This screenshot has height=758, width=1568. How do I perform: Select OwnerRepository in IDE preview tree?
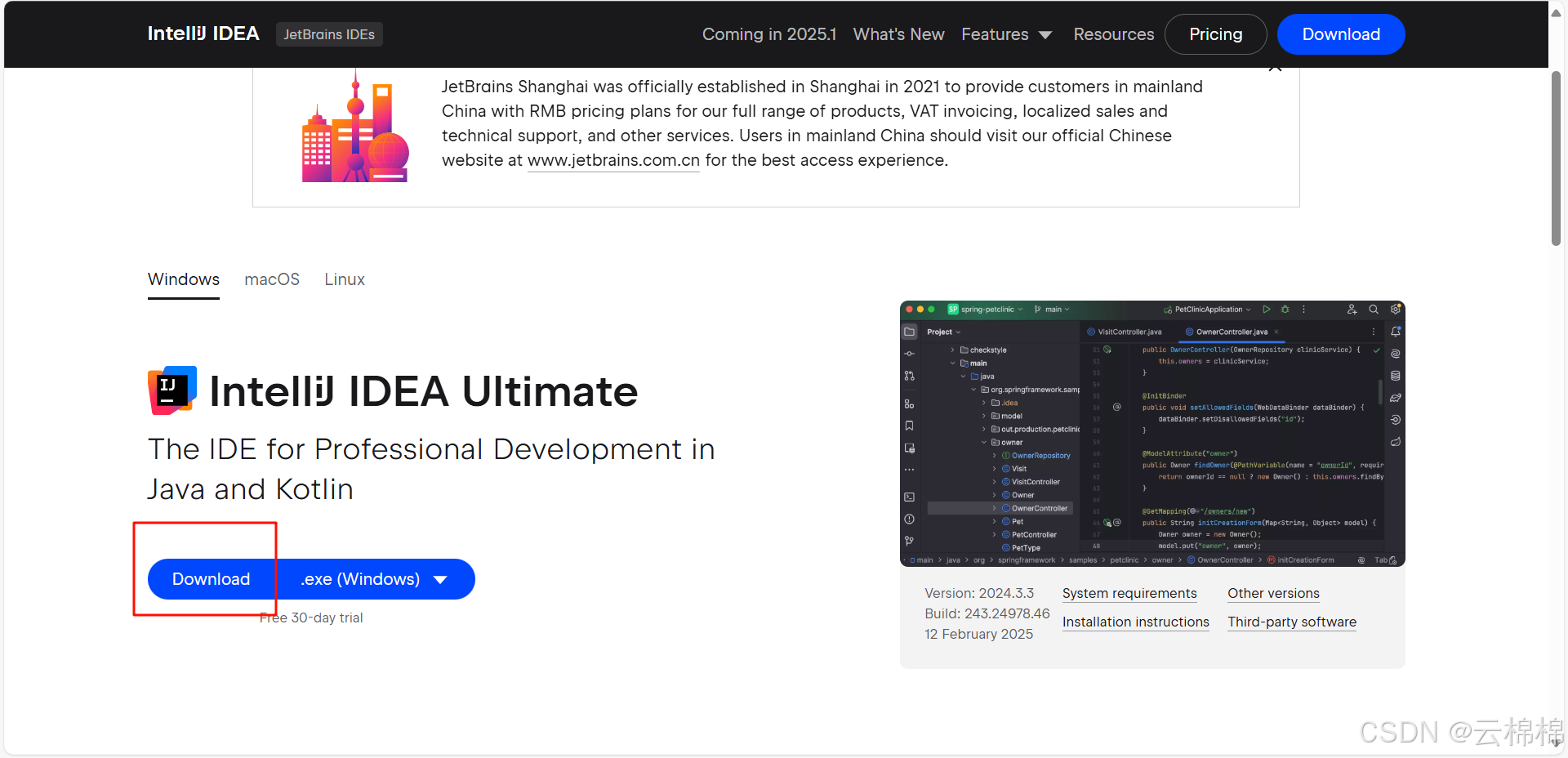click(x=1036, y=456)
